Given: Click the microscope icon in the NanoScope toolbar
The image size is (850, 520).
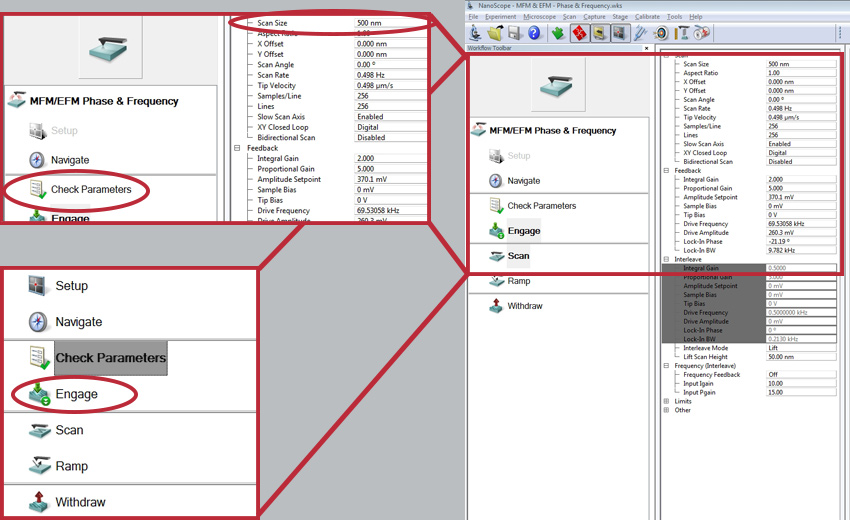Looking at the screenshot, I should pos(475,33).
